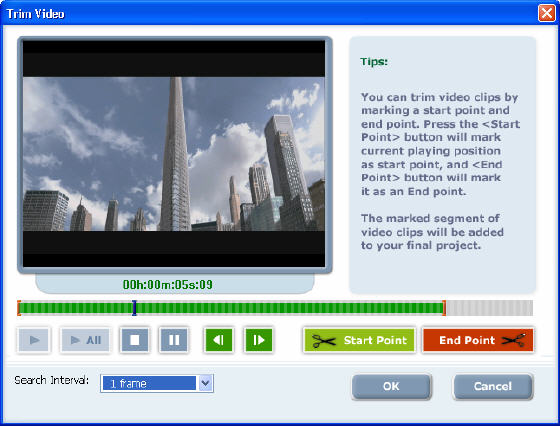Click the 'Tips:' heading
This screenshot has height=426, width=560.
coord(374,61)
